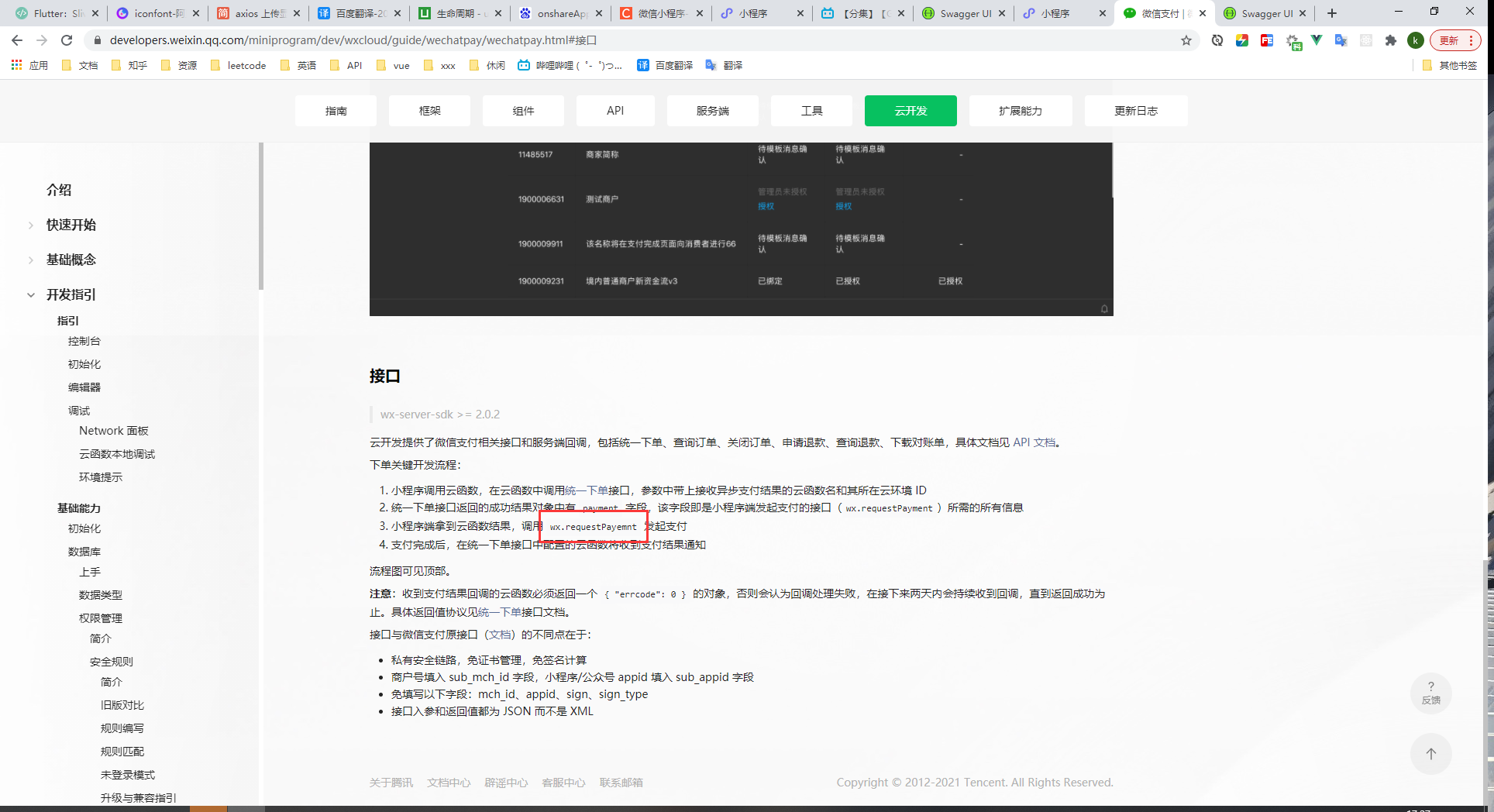The width and height of the screenshot is (1494, 812).
Task: Select the 指南 navigation tab
Action: [336, 111]
